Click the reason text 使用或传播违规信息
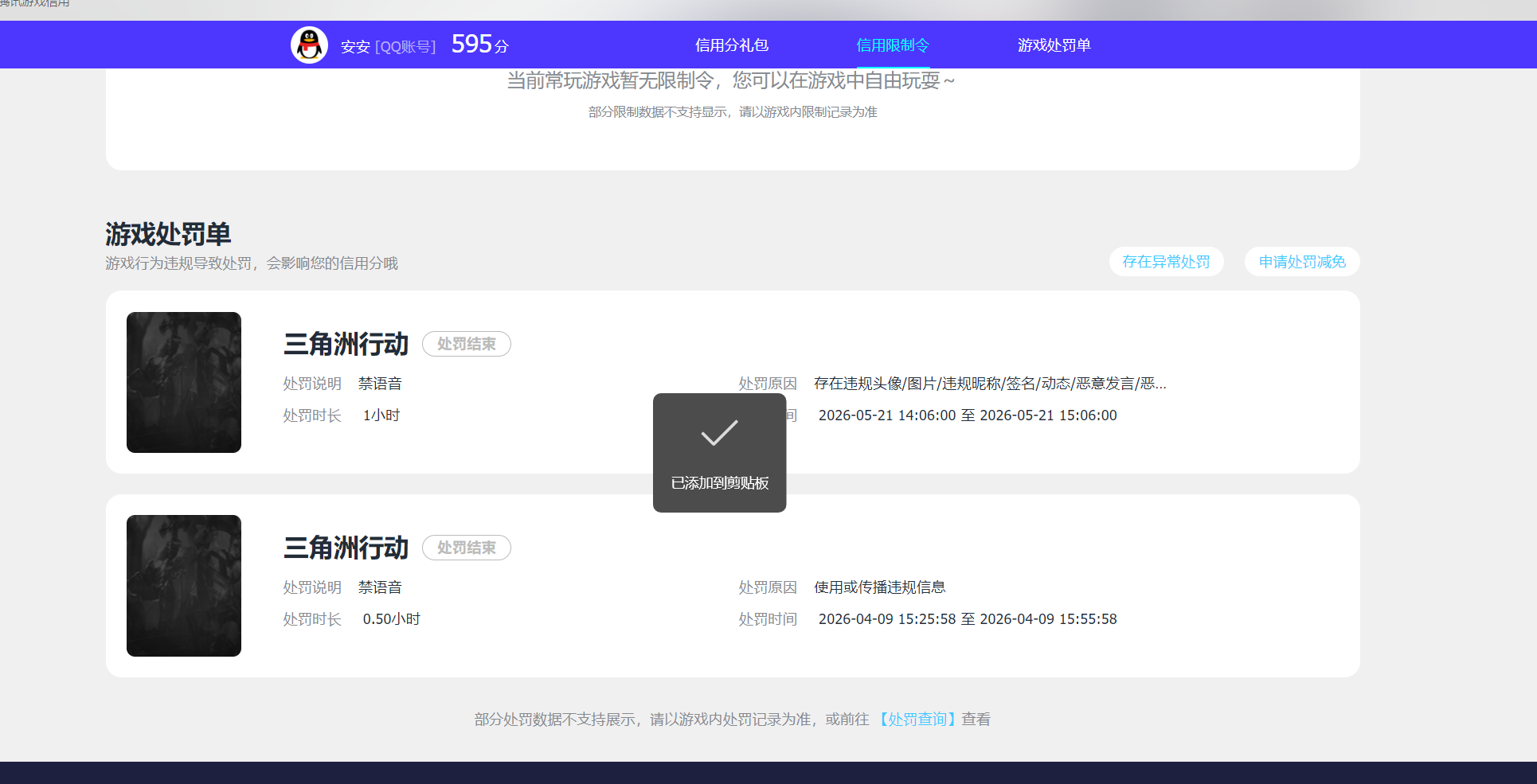 tap(879, 587)
